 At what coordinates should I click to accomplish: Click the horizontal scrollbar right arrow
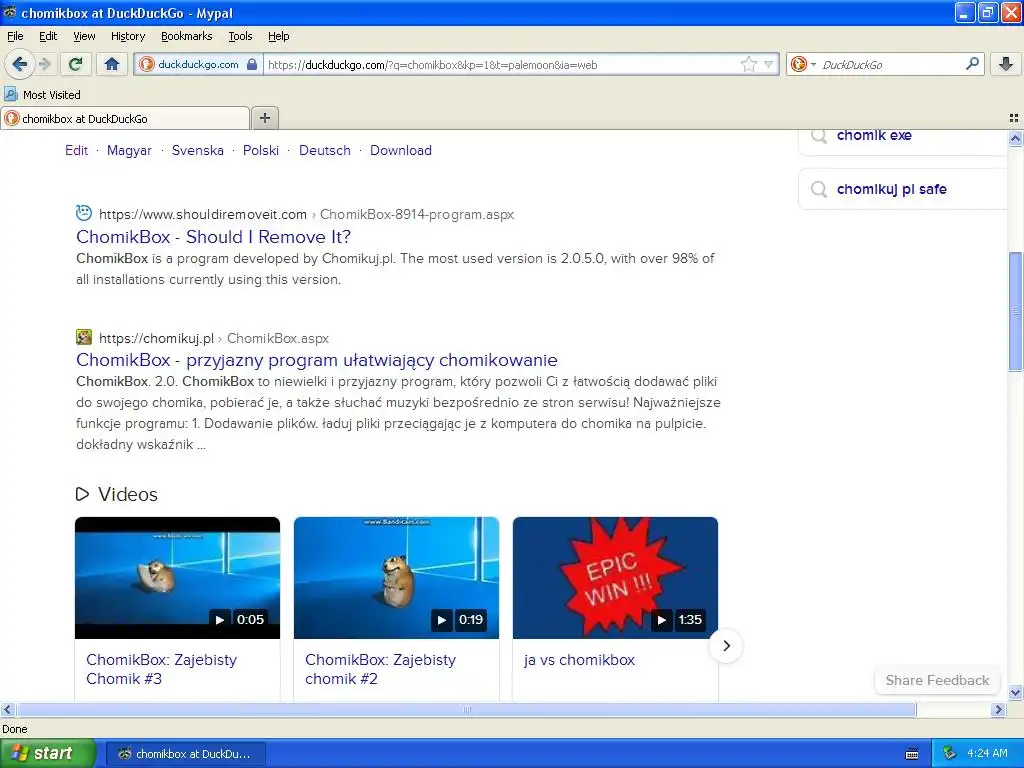click(998, 710)
